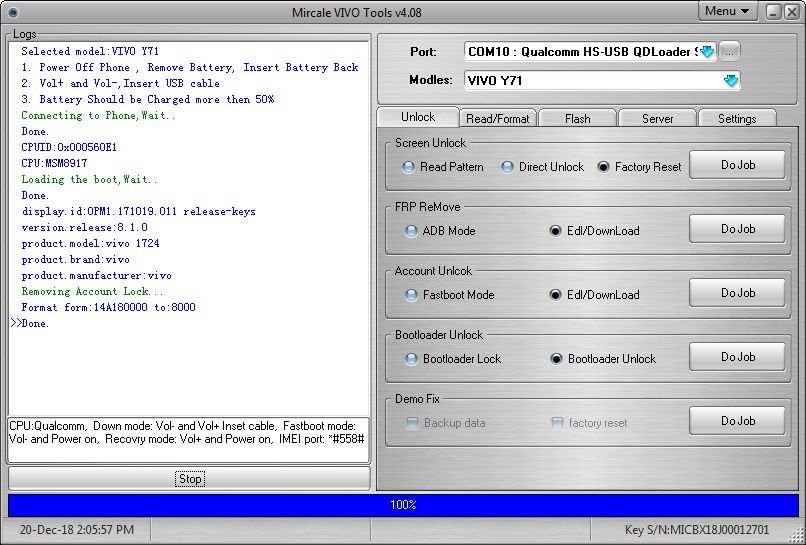Click the Key S/N:MICBX18J00012701 status text

(x=697, y=530)
